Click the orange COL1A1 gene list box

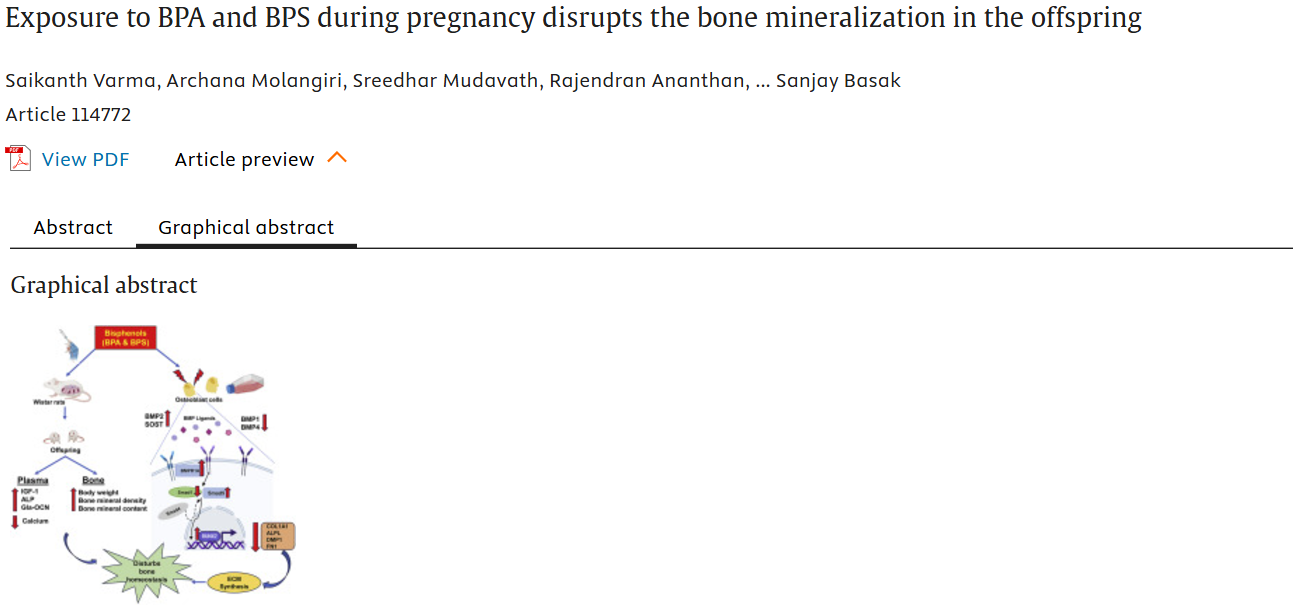pos(277,536)
